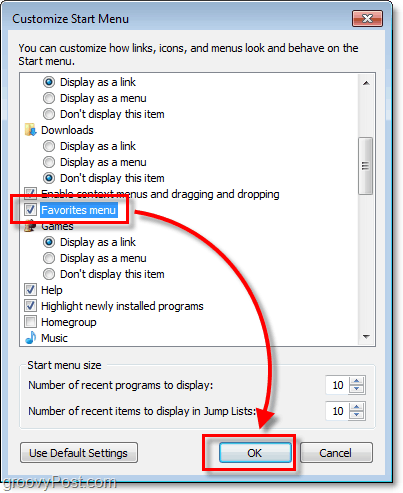Click the list's scroll down arrow
403x493 pixels.
click(366, 337)
